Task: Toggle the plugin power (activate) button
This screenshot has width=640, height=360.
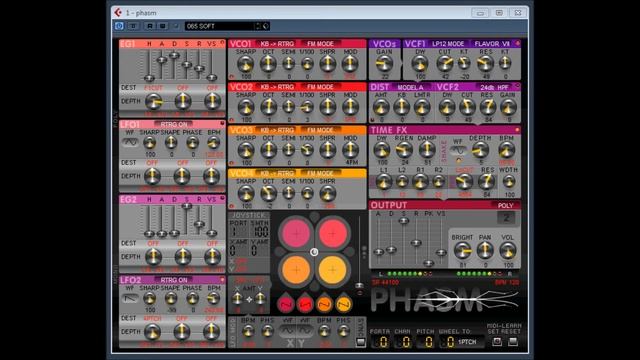Action: pyautogui.click(x=119, y=26)
